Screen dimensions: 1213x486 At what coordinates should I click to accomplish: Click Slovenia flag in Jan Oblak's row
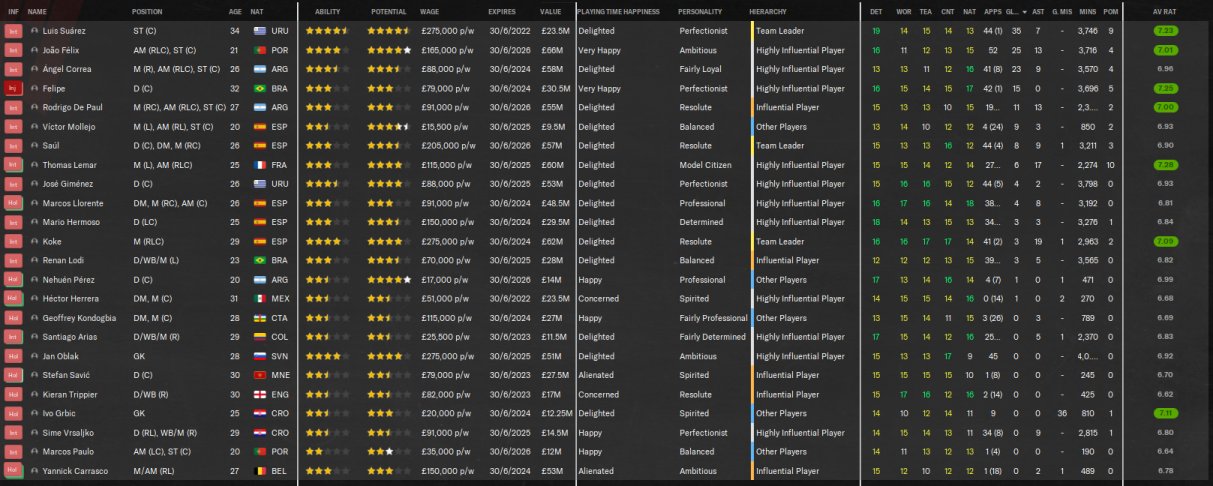pyautogui.click(x=258, y=355)
